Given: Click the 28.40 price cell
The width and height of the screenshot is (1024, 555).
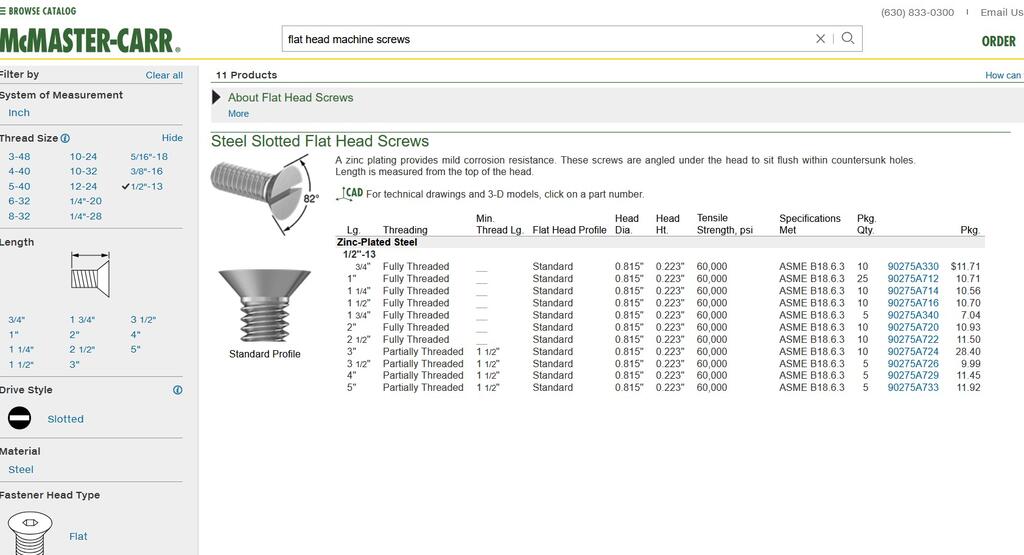Looking at the screenshot, I should [968, 351].
